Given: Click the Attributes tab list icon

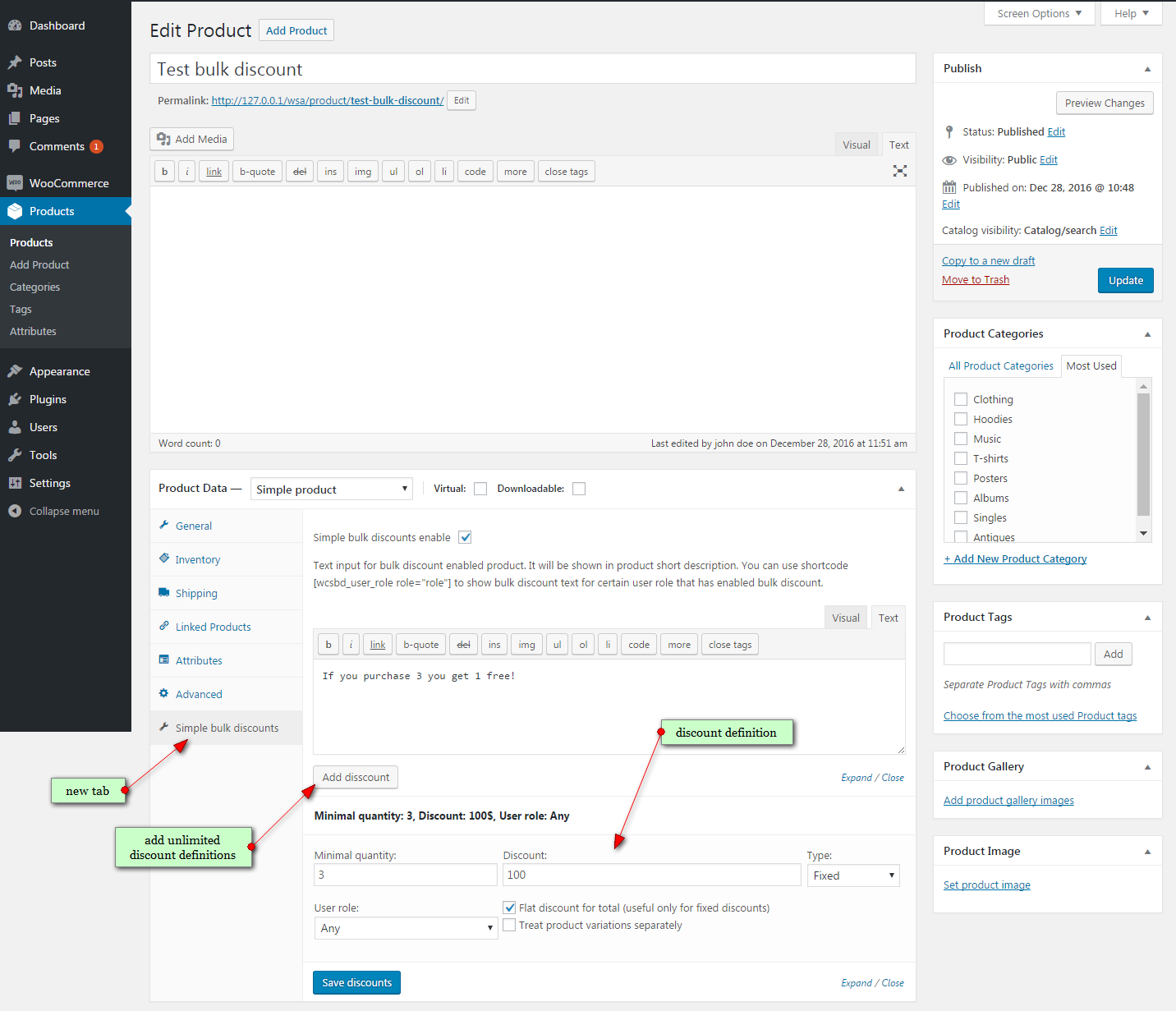Looking at the screenshot, I should pyautogui.click(x=164, y=659).
